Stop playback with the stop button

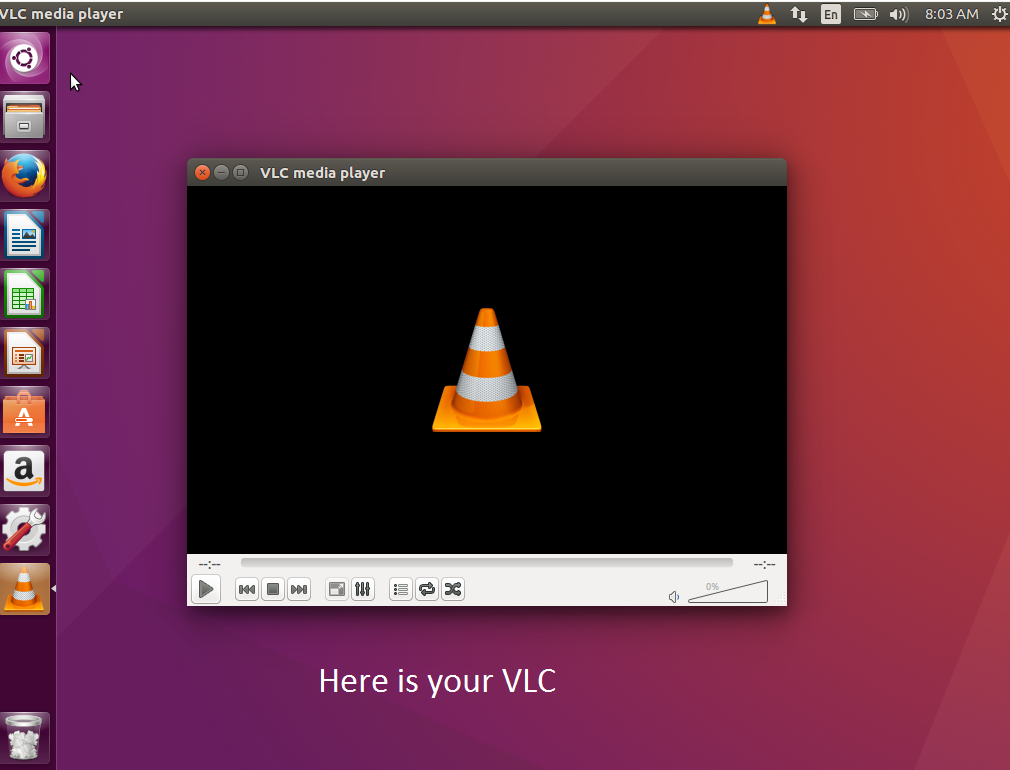click(272, 589)
